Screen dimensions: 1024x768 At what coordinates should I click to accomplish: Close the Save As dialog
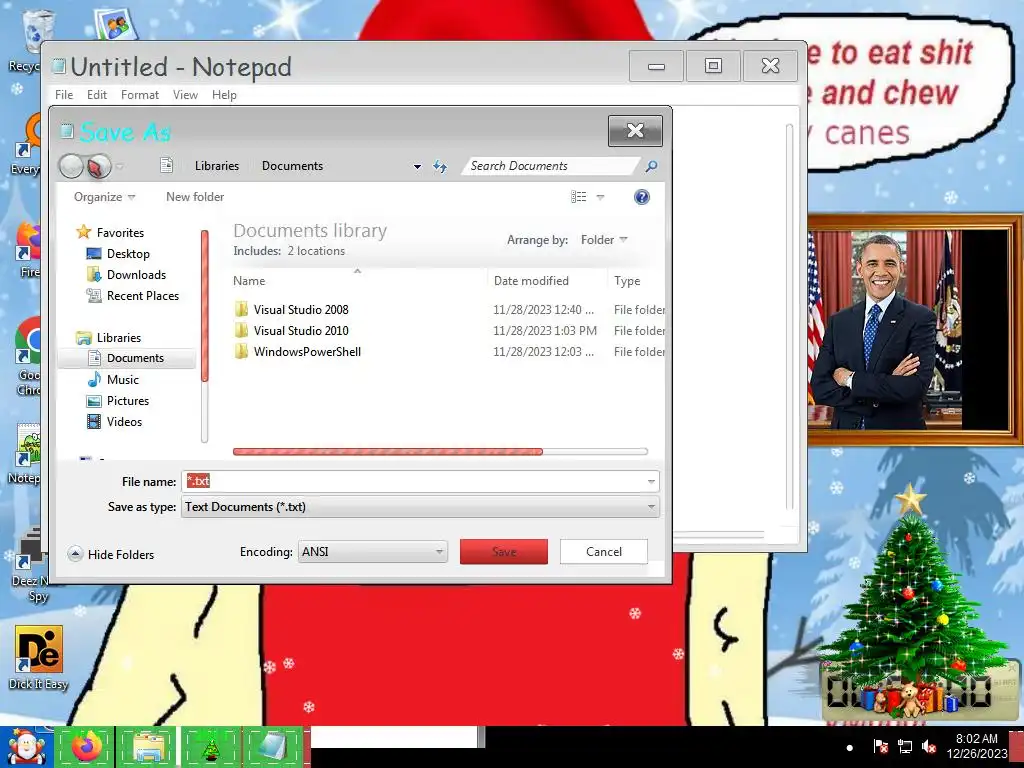point(635,131)
